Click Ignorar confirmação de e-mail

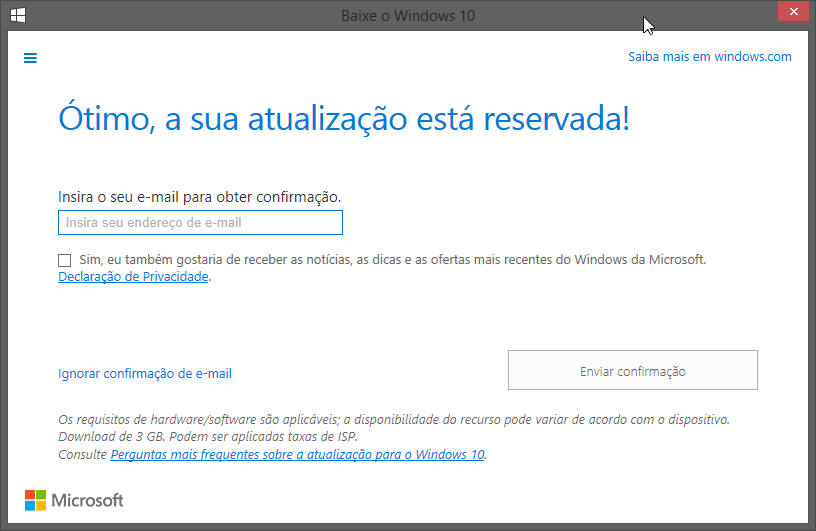tap(145, 373)
